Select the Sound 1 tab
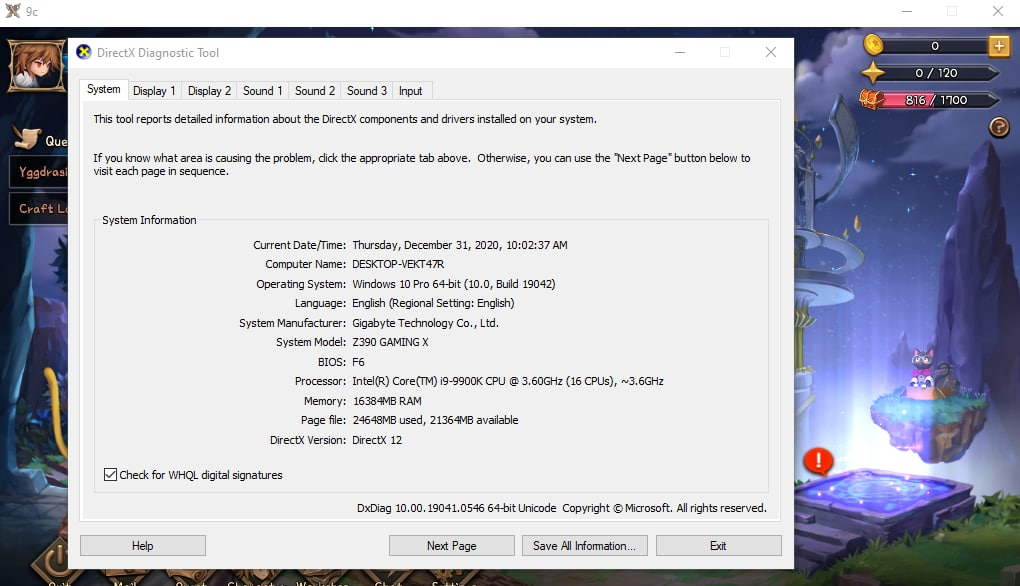 tap(262, 91)
